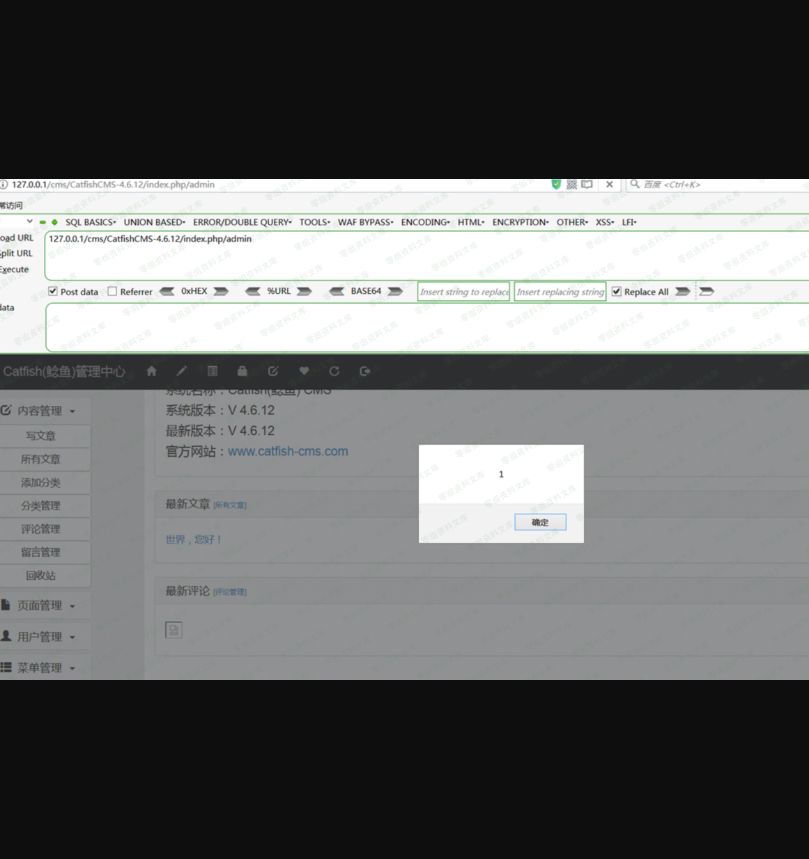The width and height of the screenshot is (809, 859).
Task: Enable the Referrer checkbox
Action: (112, 292)
